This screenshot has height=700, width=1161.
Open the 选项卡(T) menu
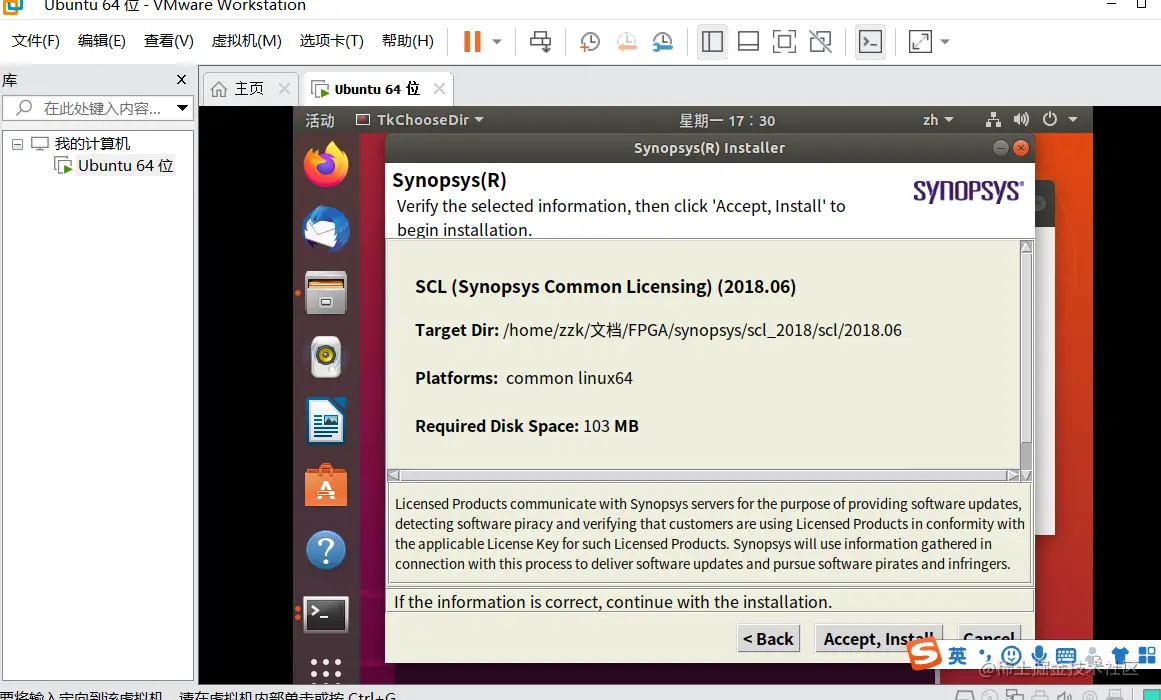332,41
